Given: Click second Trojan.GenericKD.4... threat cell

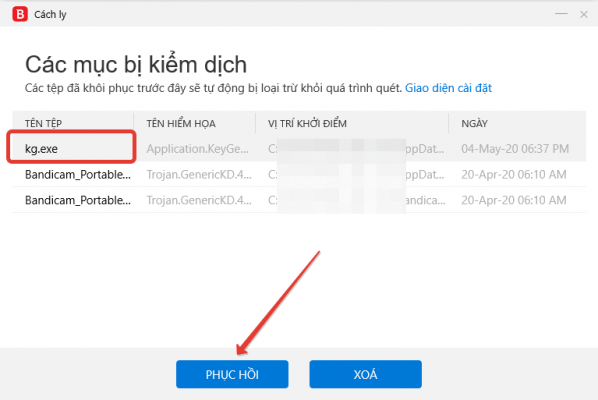Looking at the screenshot, I should pyautogui.click(x=199, y=200).
